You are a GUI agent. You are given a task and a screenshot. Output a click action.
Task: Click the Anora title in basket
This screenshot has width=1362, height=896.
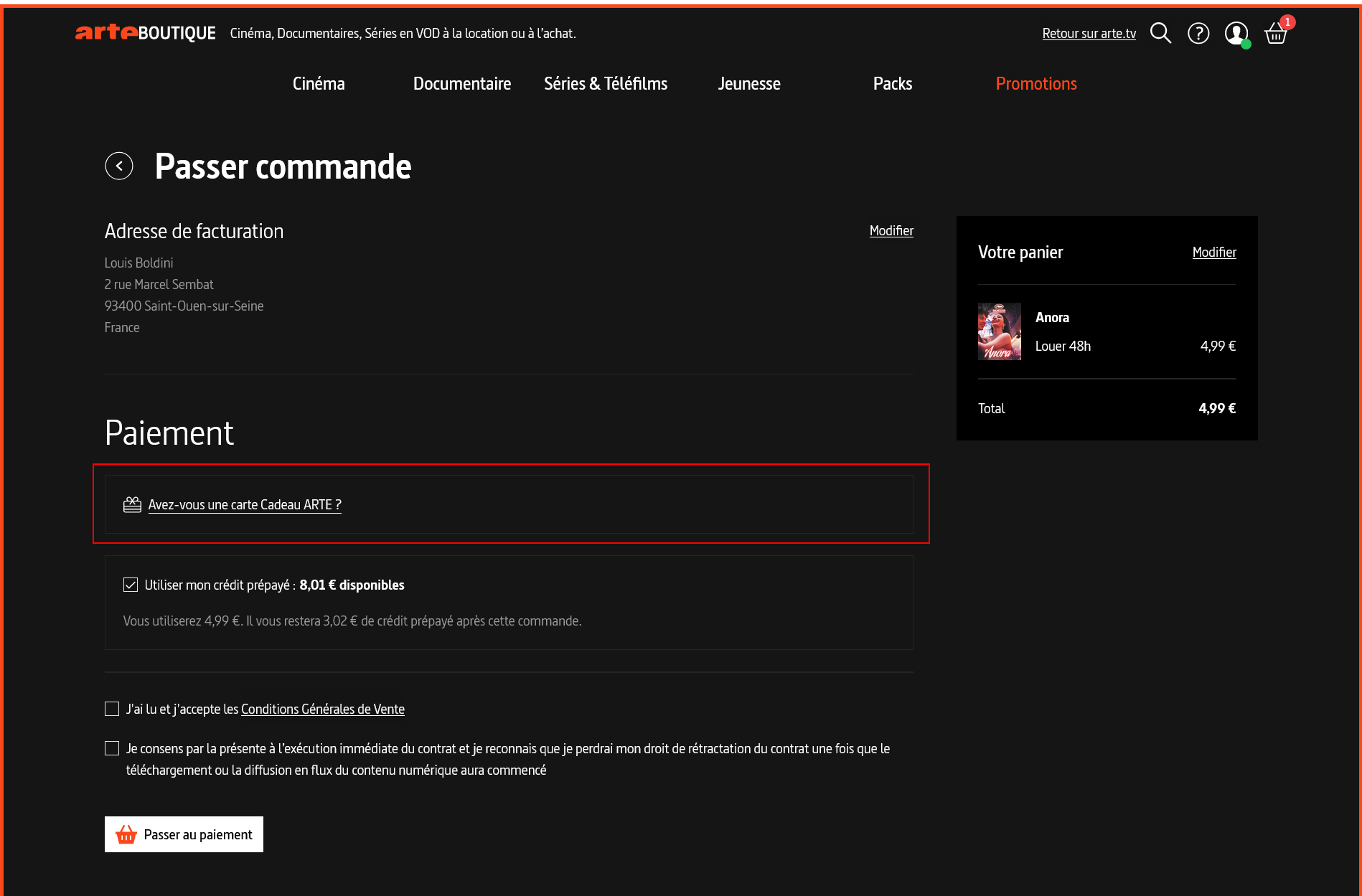[1052, 317]
